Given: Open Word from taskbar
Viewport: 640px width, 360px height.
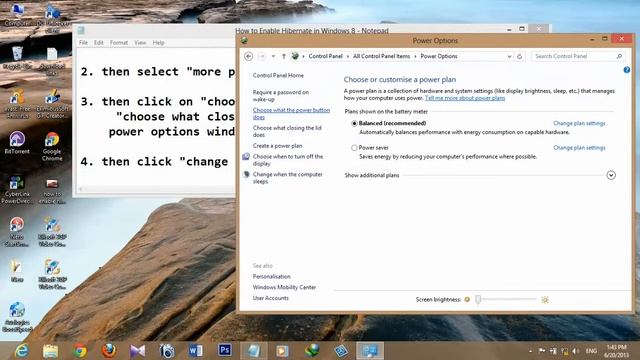Looking at the screenshot, I should [x=196, y=351].
